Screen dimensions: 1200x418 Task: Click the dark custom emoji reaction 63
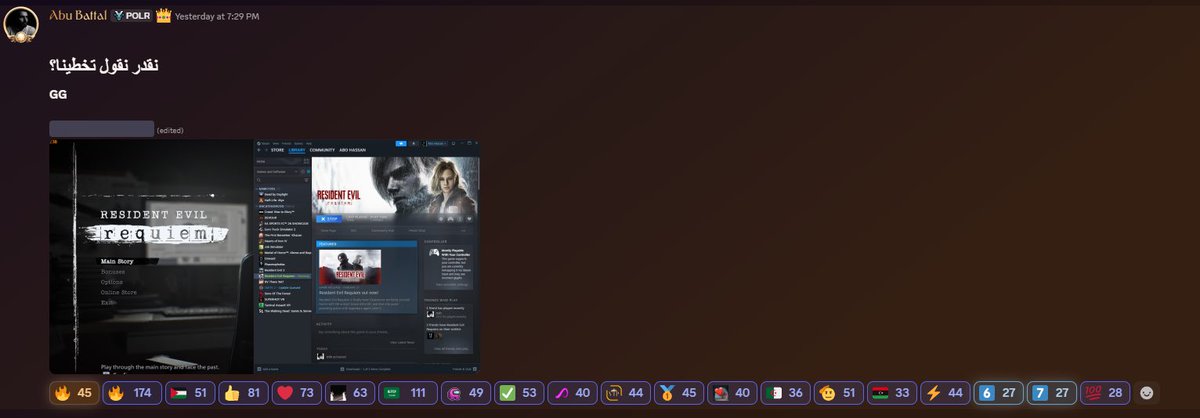tap(349, 393)
